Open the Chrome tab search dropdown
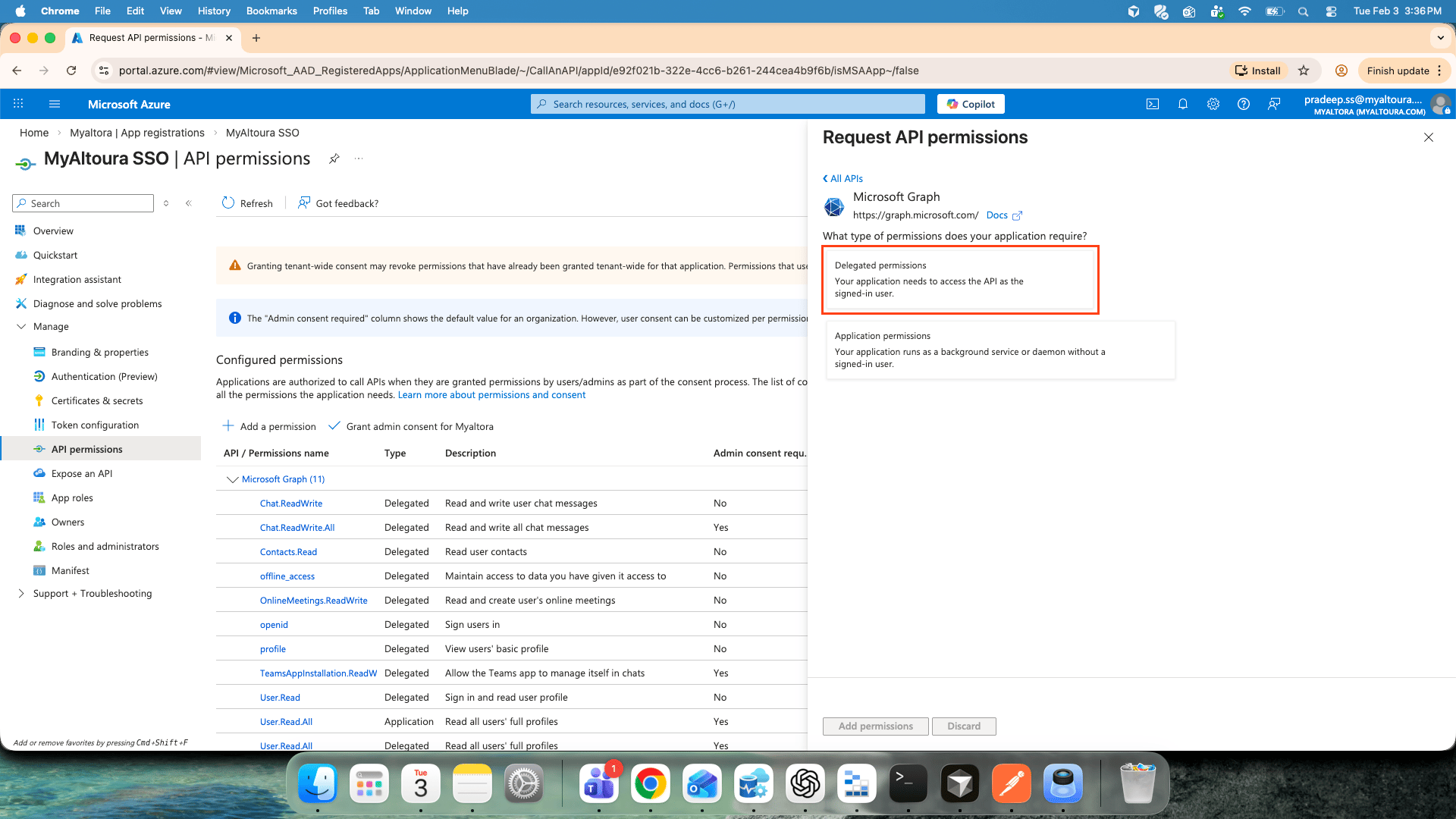1456x819 pixels. coord(1440,38)
